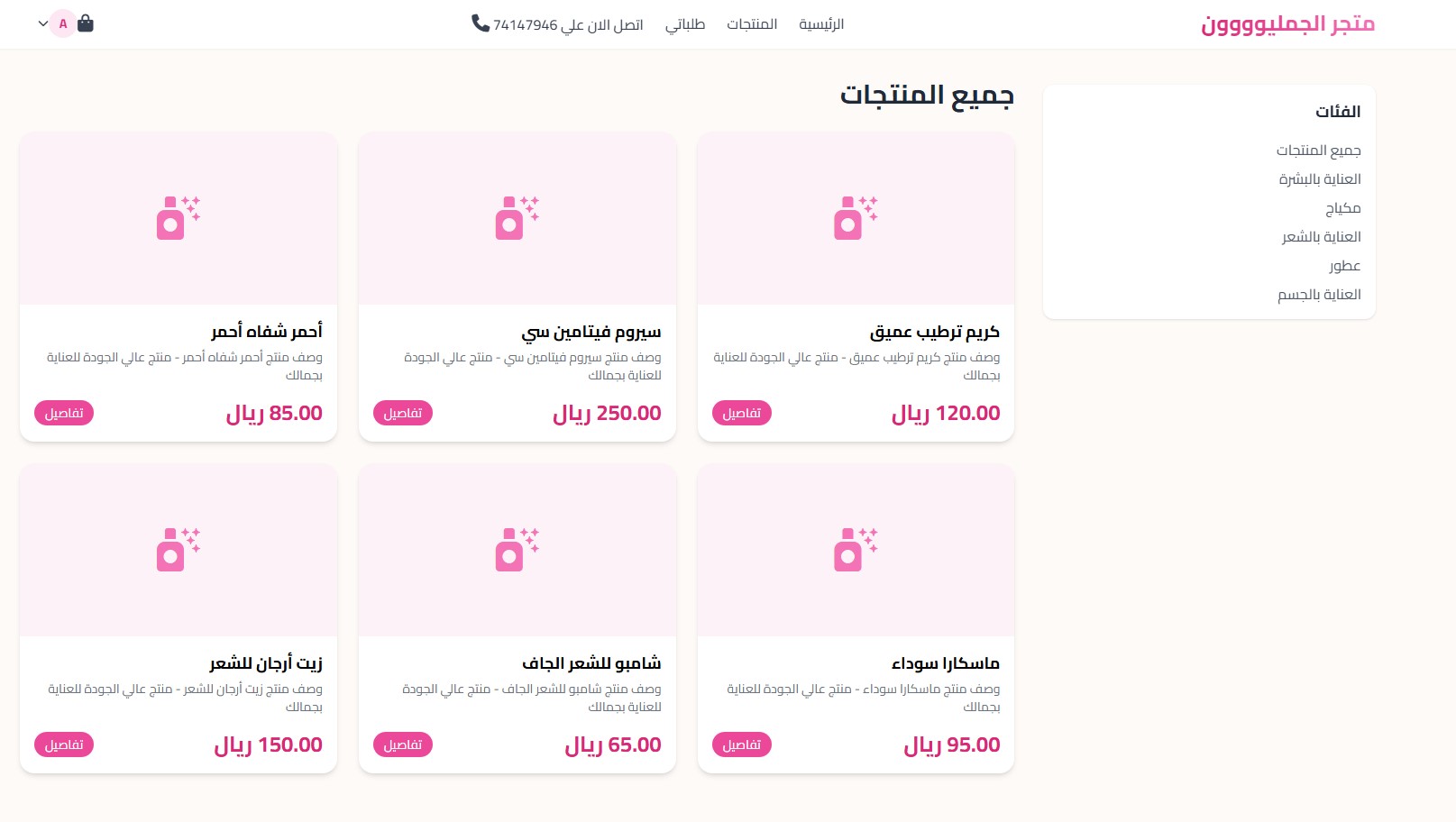
Task: Go to طلباتي in the navigation
Action: (685, 24)
